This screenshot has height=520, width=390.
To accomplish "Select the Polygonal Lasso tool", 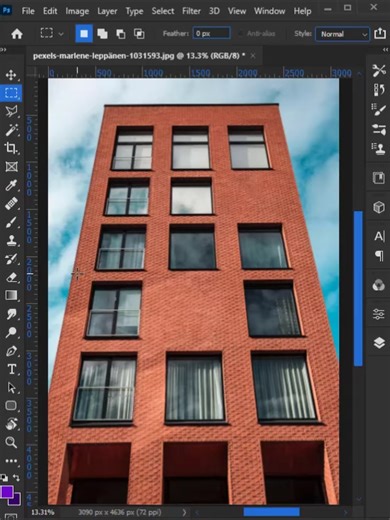I will click(x=11, y=111).
